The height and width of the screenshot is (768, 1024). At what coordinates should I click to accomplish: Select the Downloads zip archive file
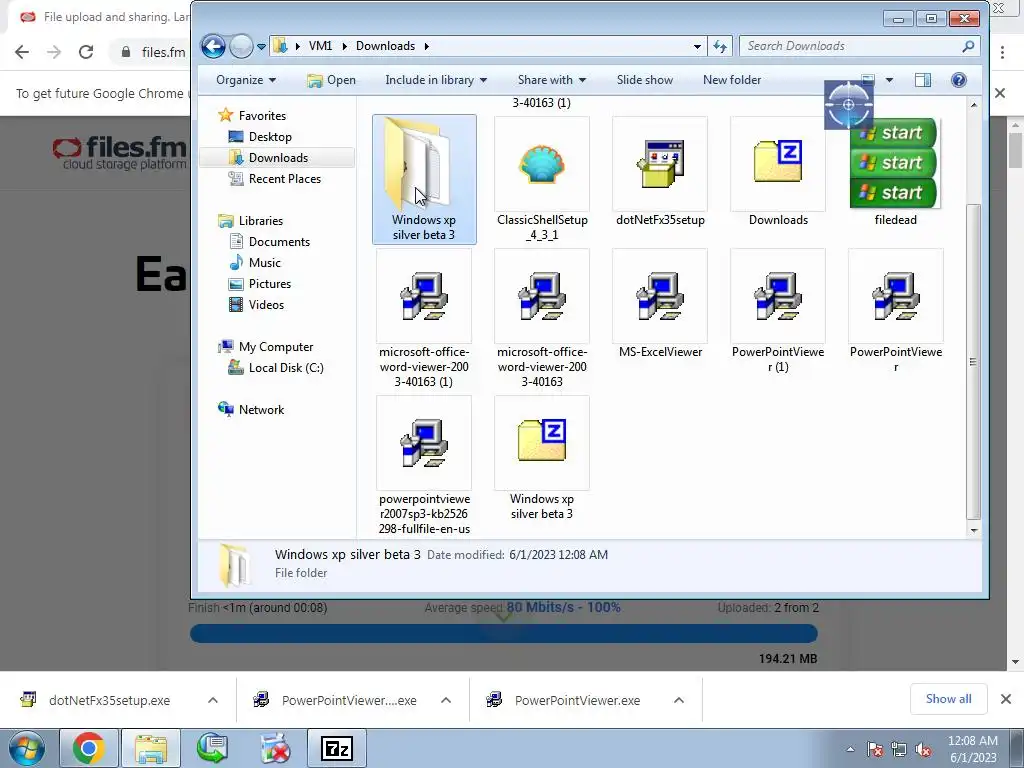coord(778,172)
